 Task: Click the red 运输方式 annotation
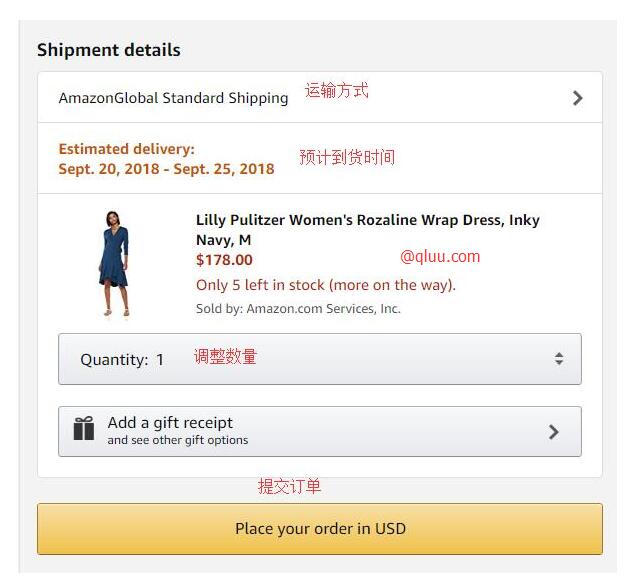(337, 91)
